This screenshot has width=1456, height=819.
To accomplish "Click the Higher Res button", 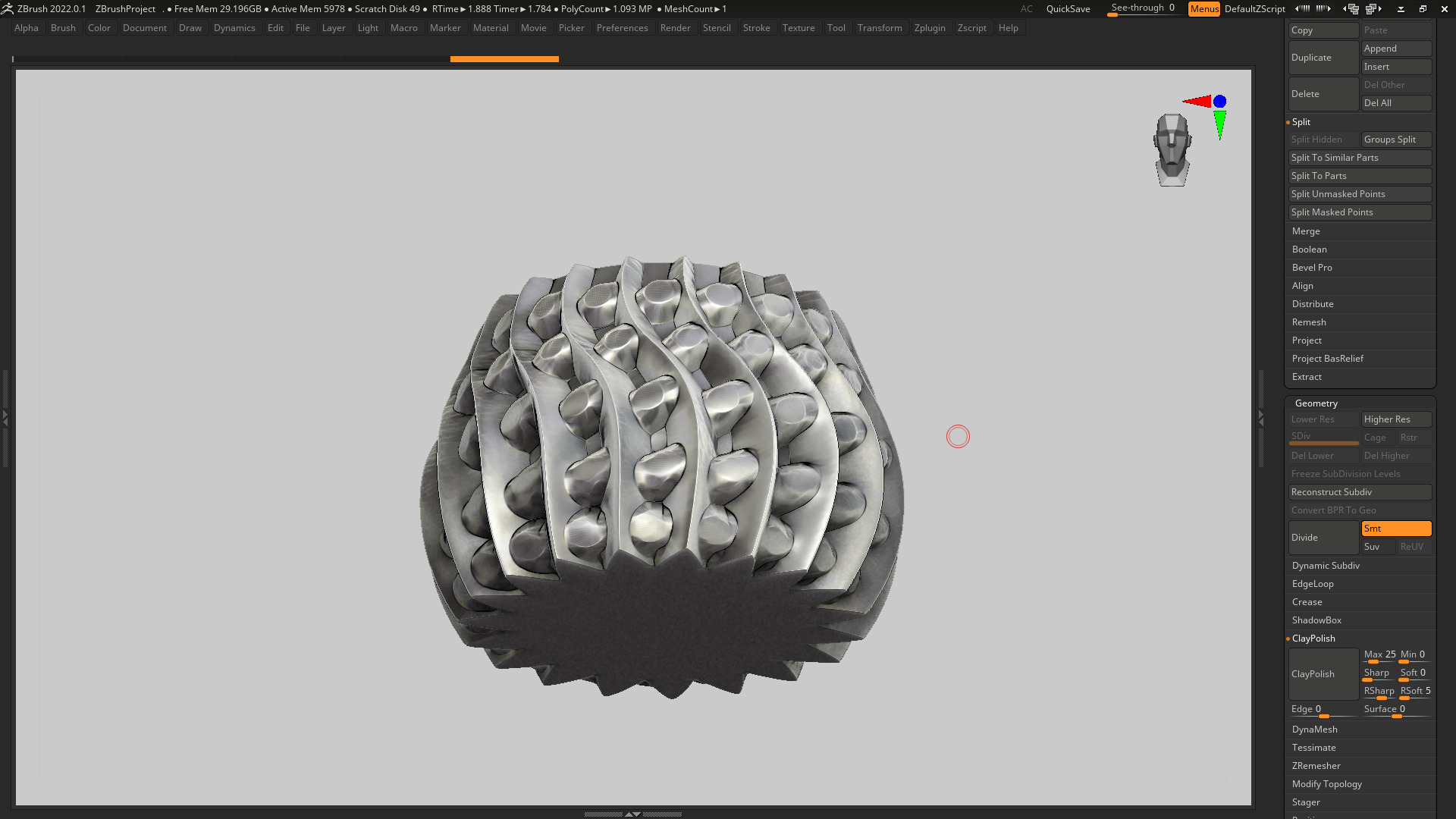I will pyautogui.click(x=1396, y=419).
